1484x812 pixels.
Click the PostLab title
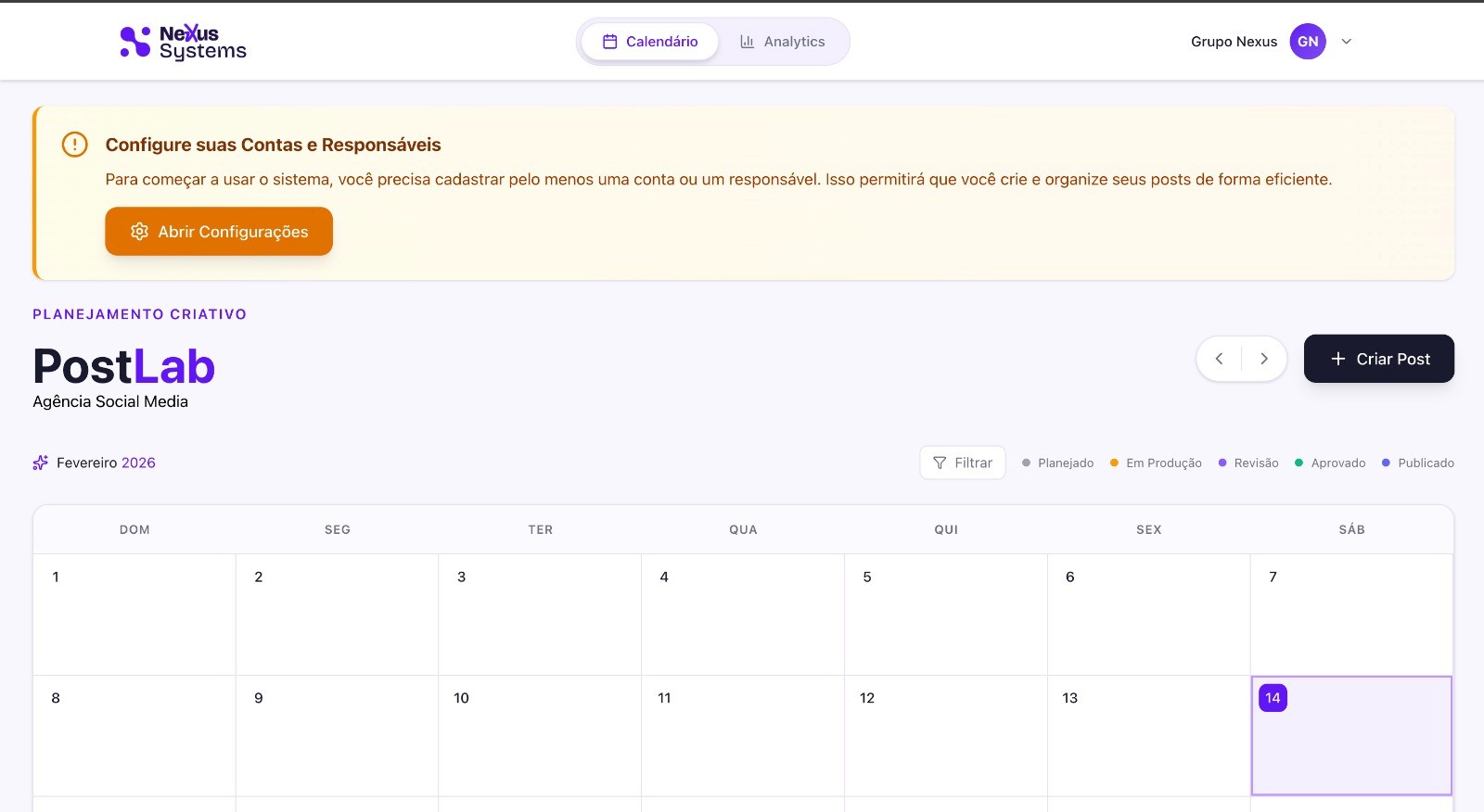[124, 366]
